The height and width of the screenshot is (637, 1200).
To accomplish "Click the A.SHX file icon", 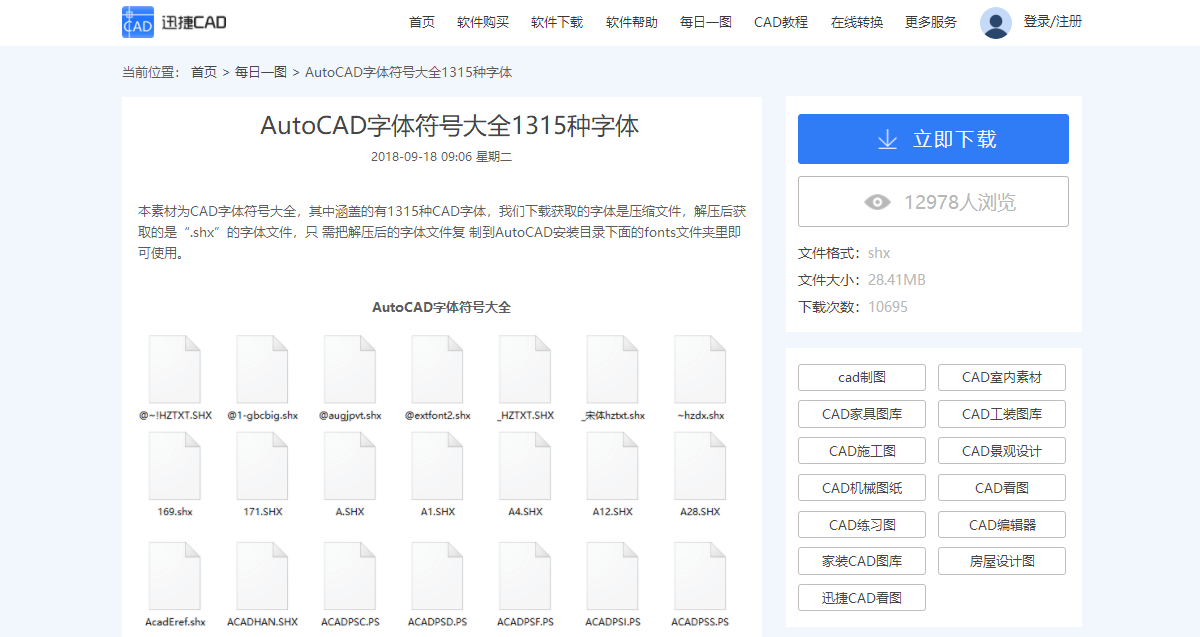I will [350, 466].
